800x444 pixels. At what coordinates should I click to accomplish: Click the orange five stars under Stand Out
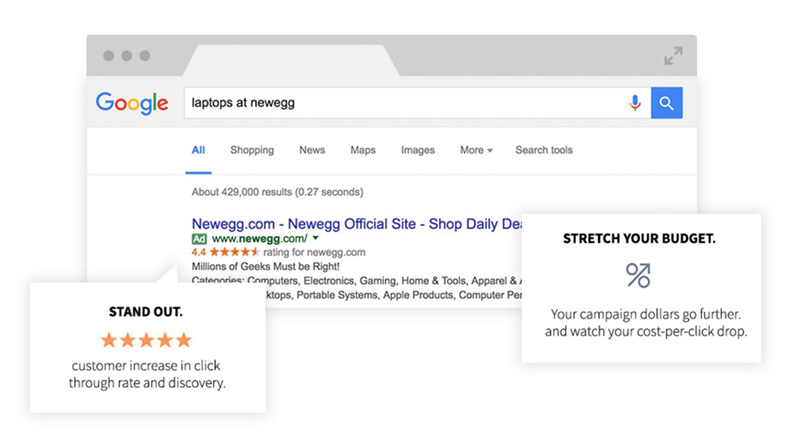pos(146,340)
